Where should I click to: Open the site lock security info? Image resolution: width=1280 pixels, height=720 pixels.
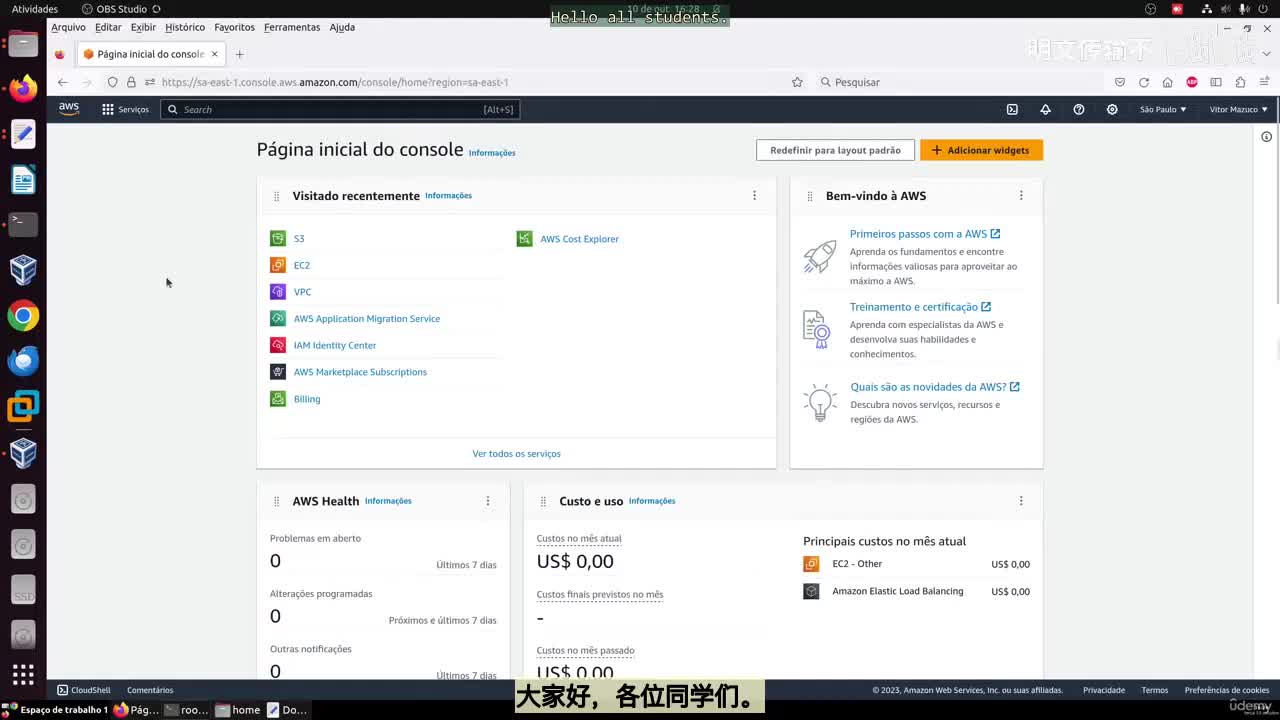tap(131, 82)
